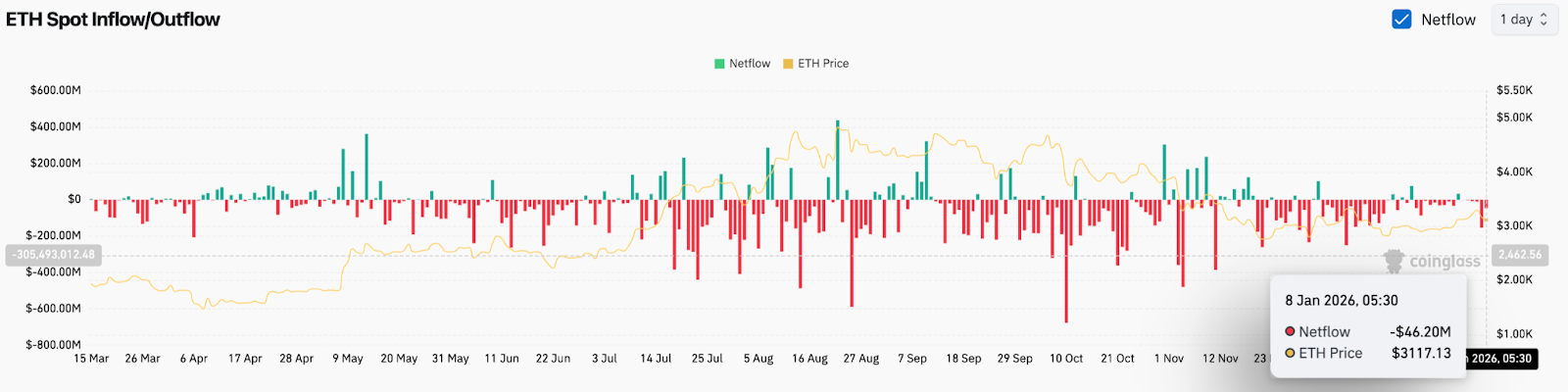Click the black crosshair date label on the x-axis
This screenshot has height=392, width=1568.
coord(1500,359)
